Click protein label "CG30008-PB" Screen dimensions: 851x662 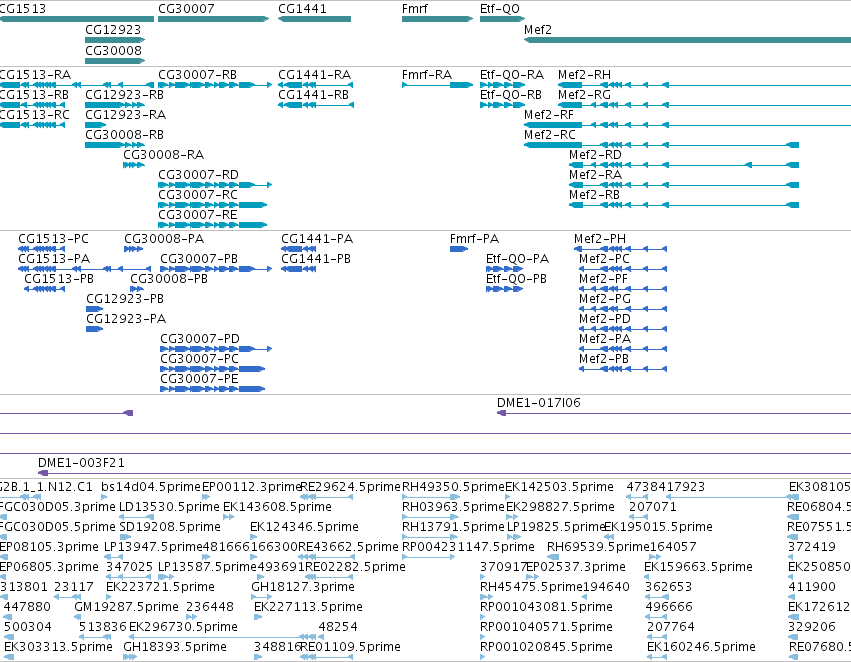coord(169,279)
